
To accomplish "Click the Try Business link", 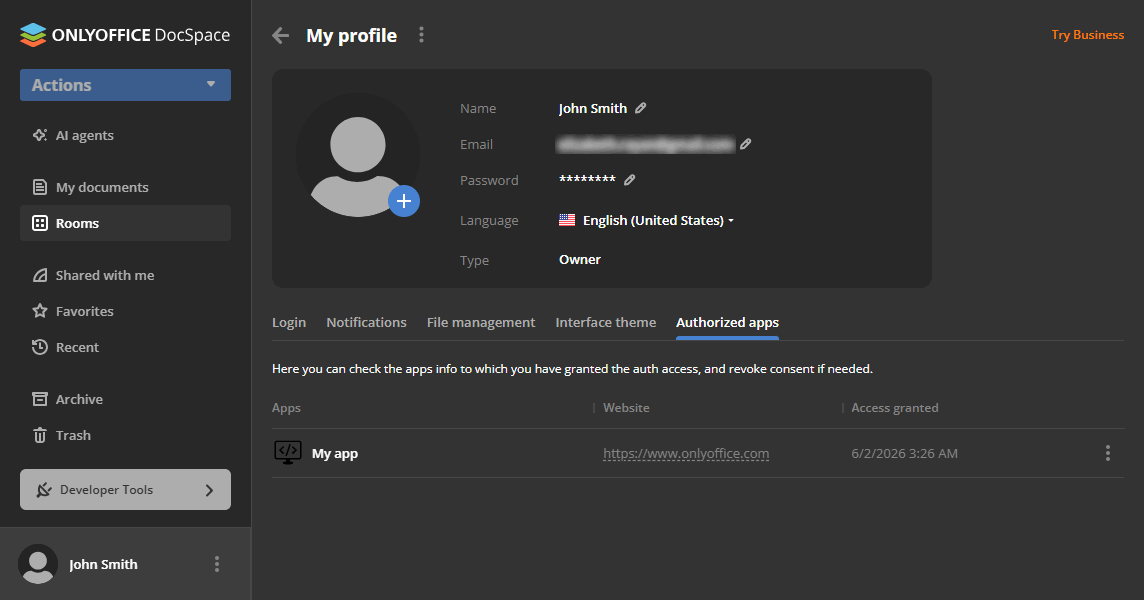I will (x=1087, y=34).
